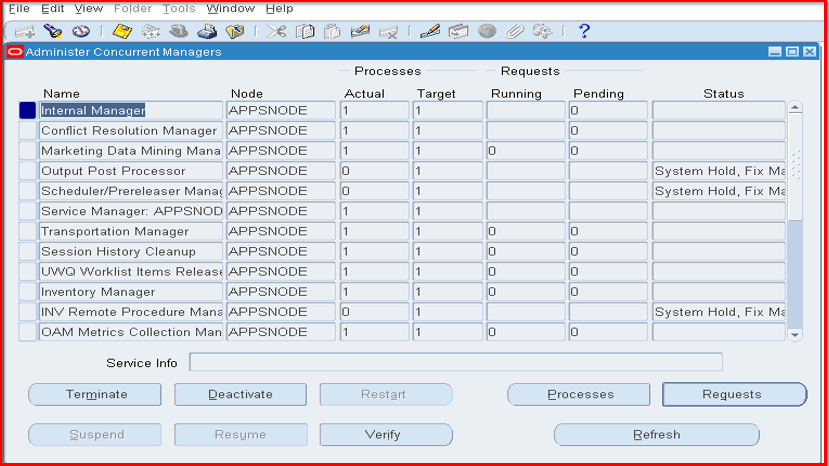Open the Edit menu
This screenshot has width=829, height=466.
[52, 8]
